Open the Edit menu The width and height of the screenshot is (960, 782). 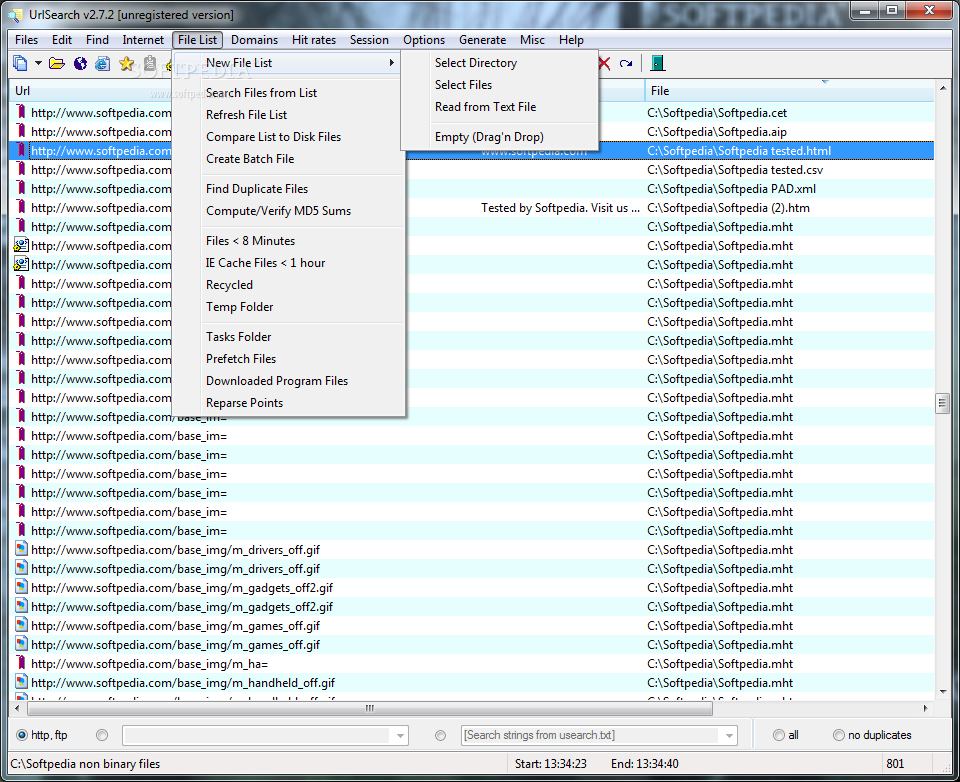pyautogui.click(x=62, y=40)
